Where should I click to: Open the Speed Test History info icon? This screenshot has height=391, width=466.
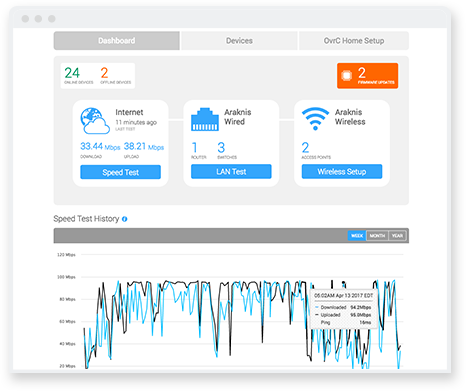coord(124,219)
